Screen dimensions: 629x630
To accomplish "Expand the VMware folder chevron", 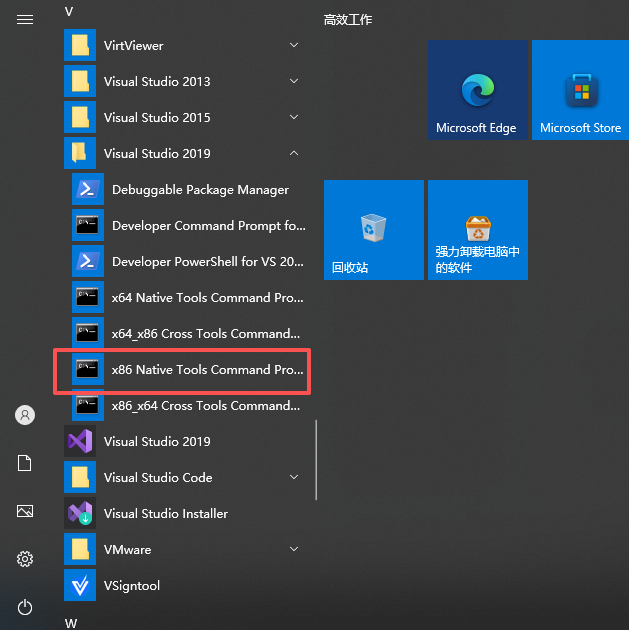I will (x=294, y=549).
